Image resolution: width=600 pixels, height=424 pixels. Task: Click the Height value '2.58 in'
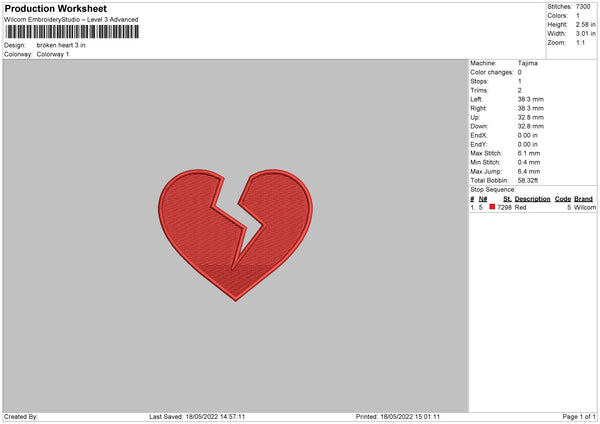(x=585, y=24)
